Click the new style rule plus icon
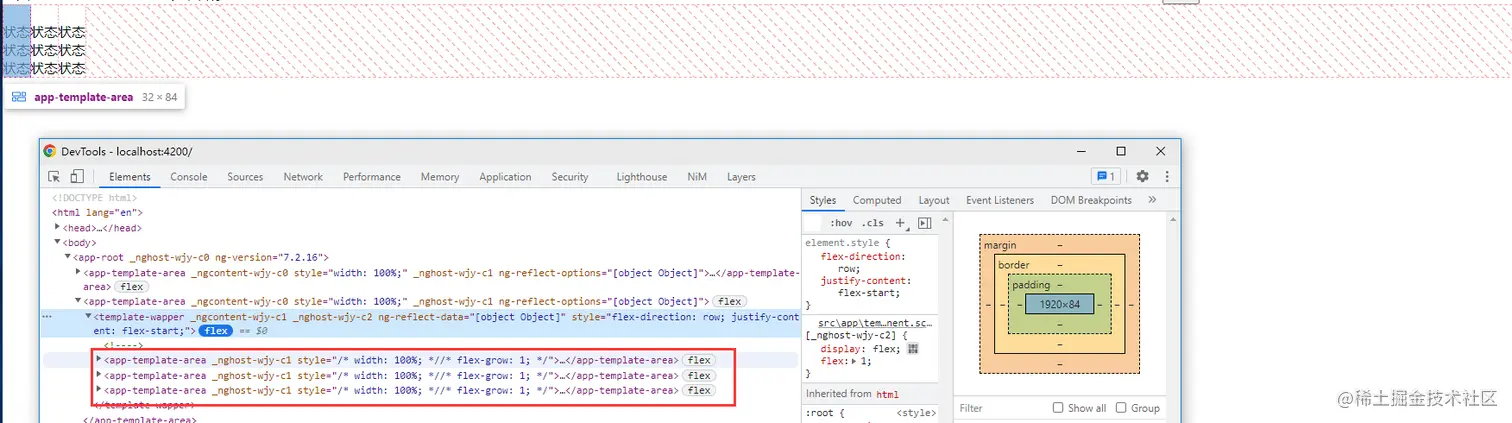Image resolution: width=1512 pixels, height=423 pixels. (x=900, y=223)
